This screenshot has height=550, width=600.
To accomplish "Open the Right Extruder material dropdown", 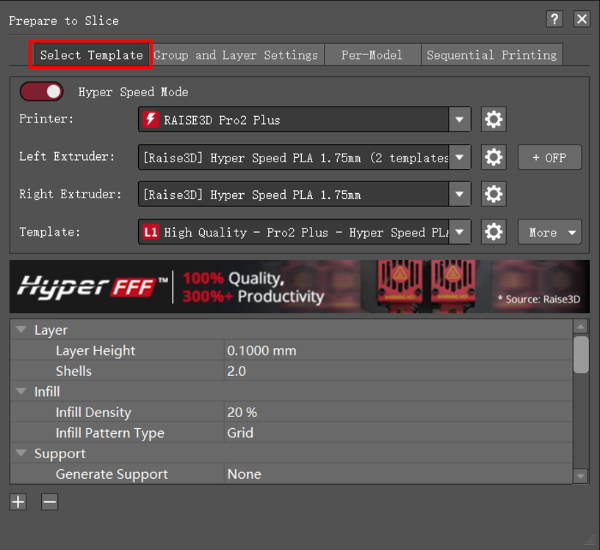I will pyautogui.click(x=459, y=194).
